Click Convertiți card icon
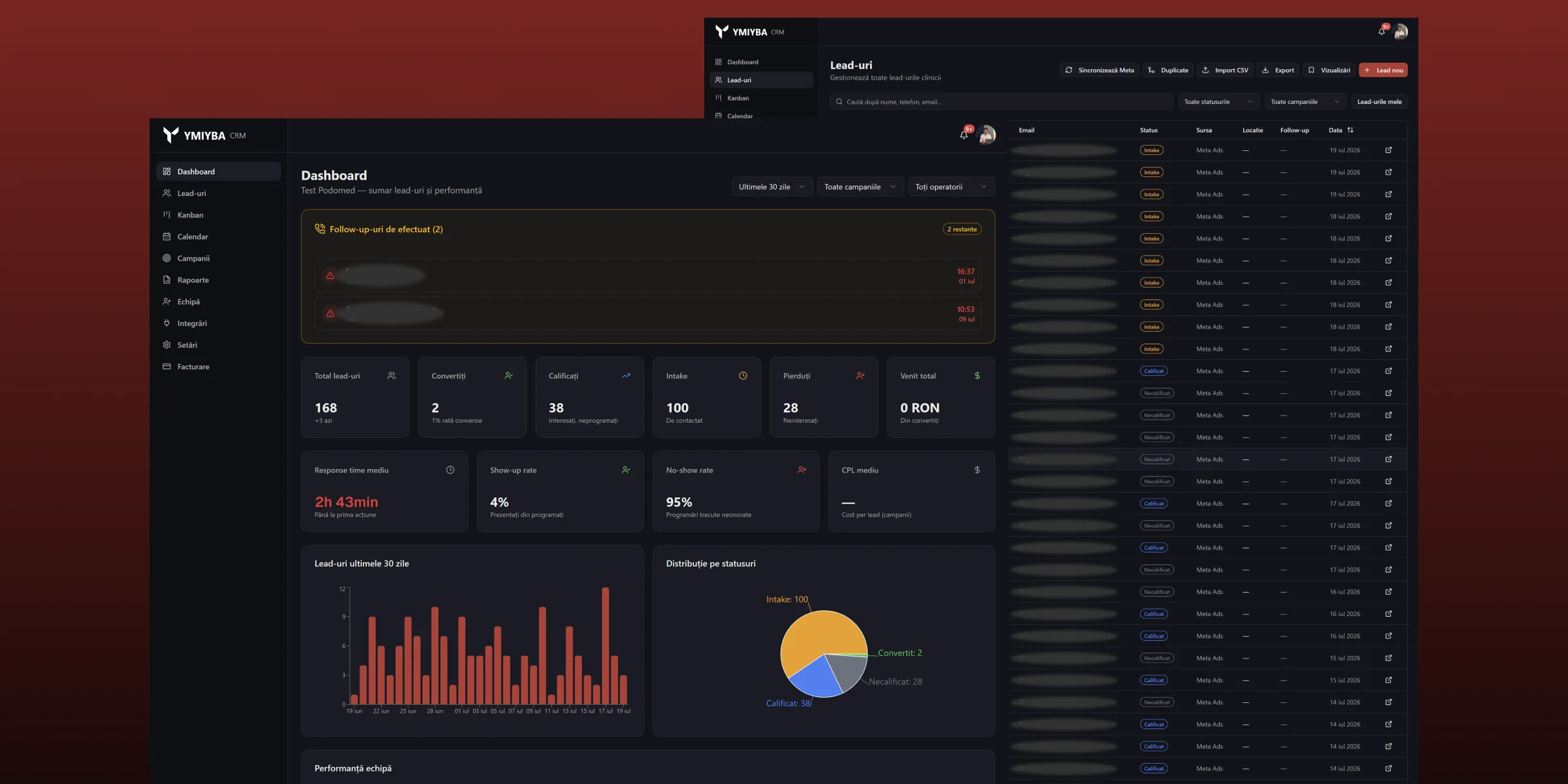This screenshot has width=1568, height=784. 509,376
